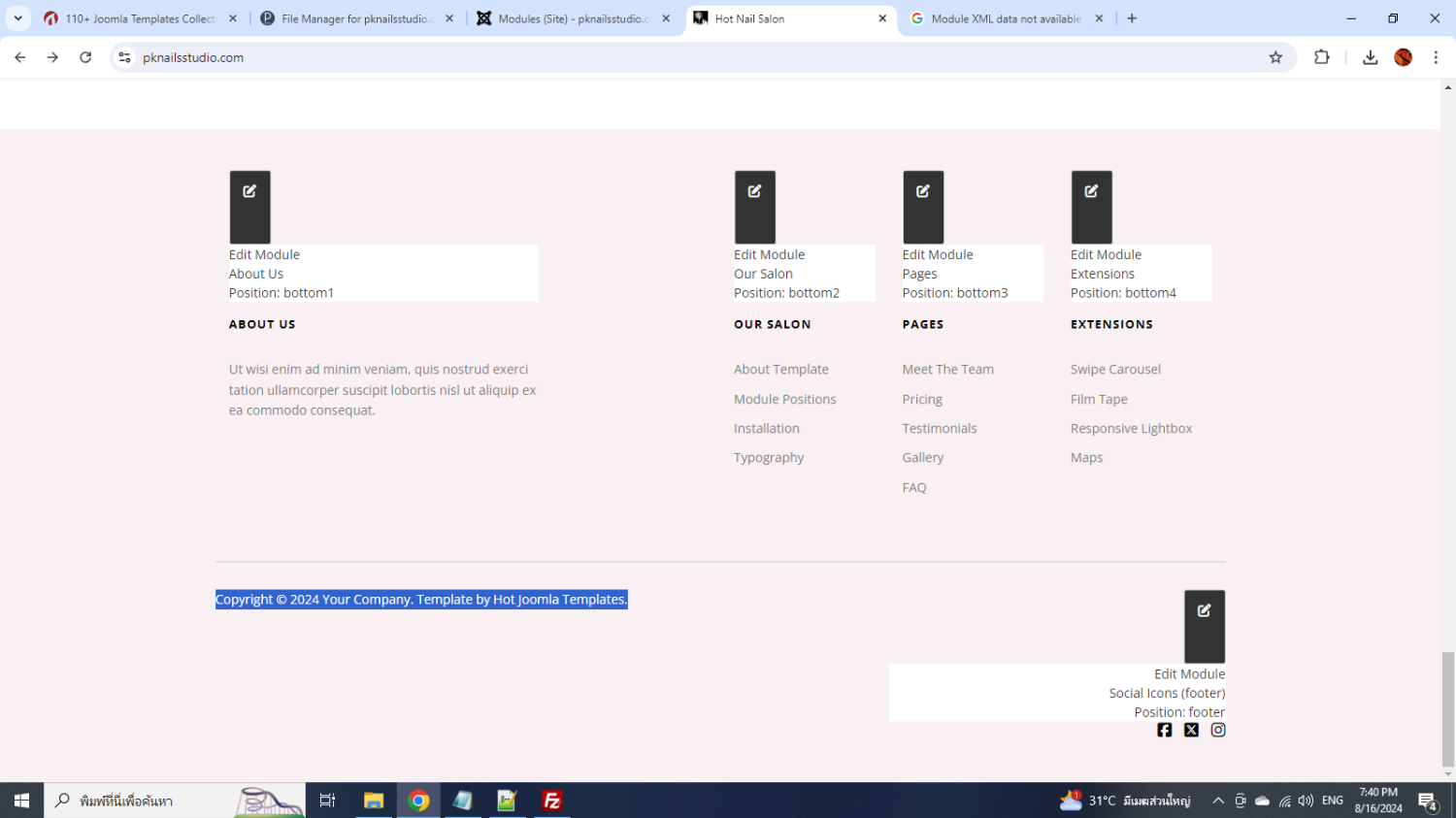
Task: Select the Hot Nail Salon tab
Action: [790, 18]
